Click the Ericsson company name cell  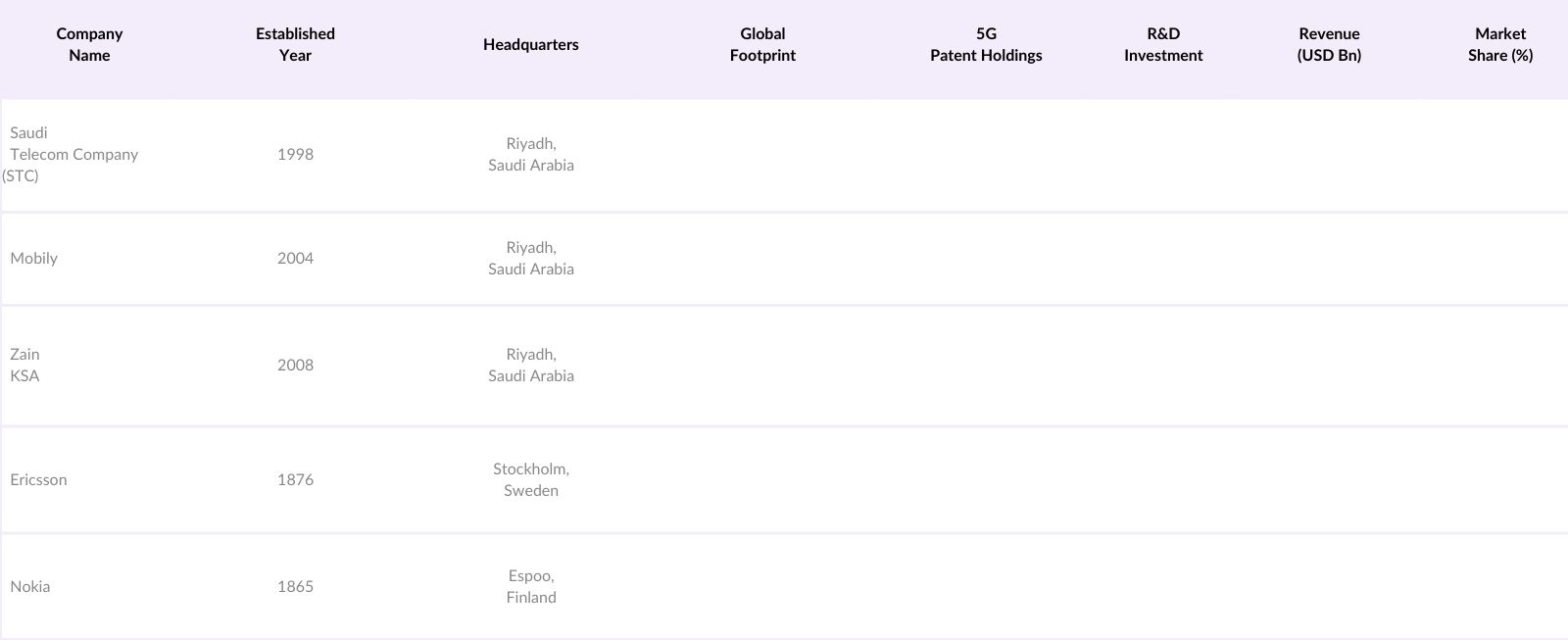click(x=39, y=480)
